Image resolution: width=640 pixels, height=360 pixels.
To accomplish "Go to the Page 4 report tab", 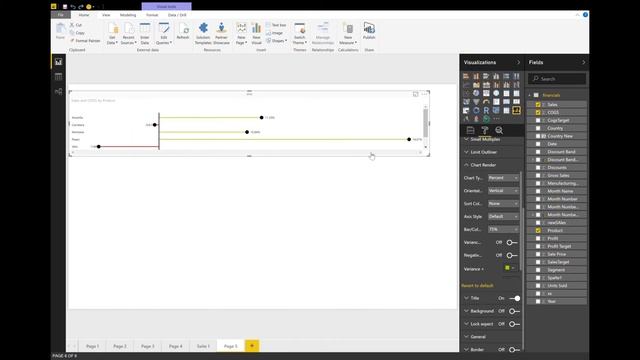I will pyautogui.click(x=176, y=346).
